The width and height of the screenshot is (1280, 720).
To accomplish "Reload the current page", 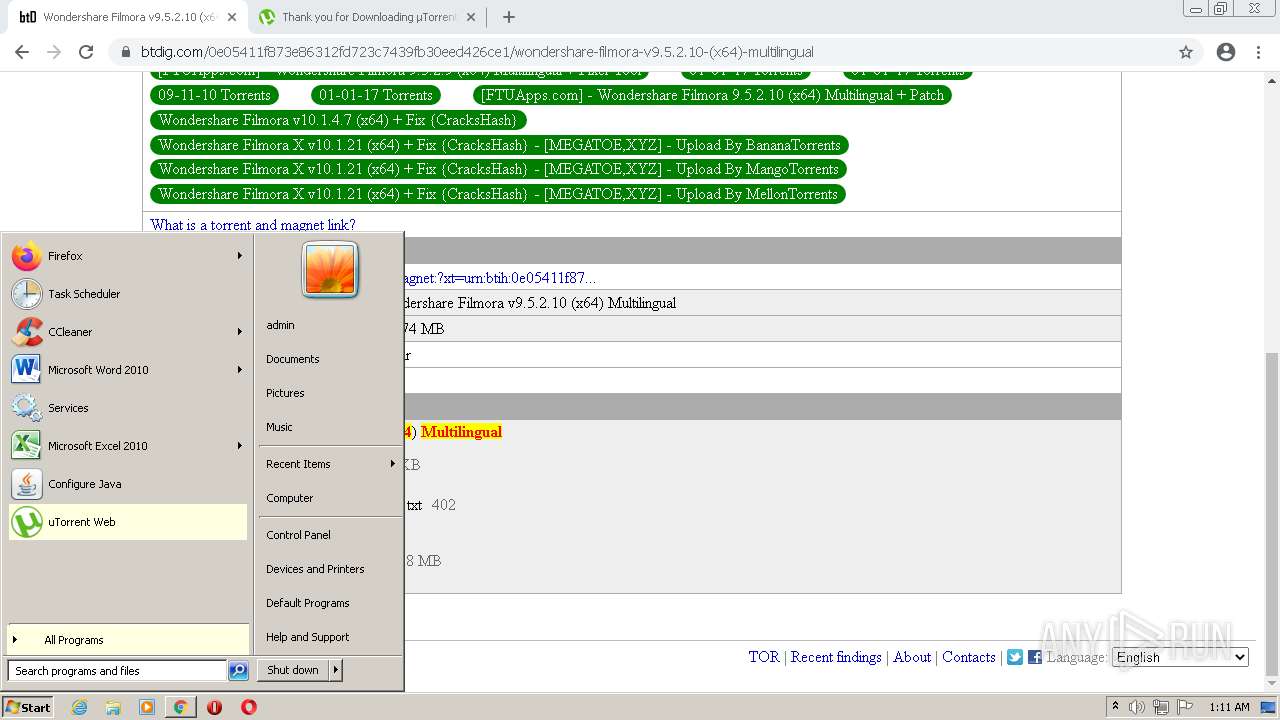I will tap(86, 52).
